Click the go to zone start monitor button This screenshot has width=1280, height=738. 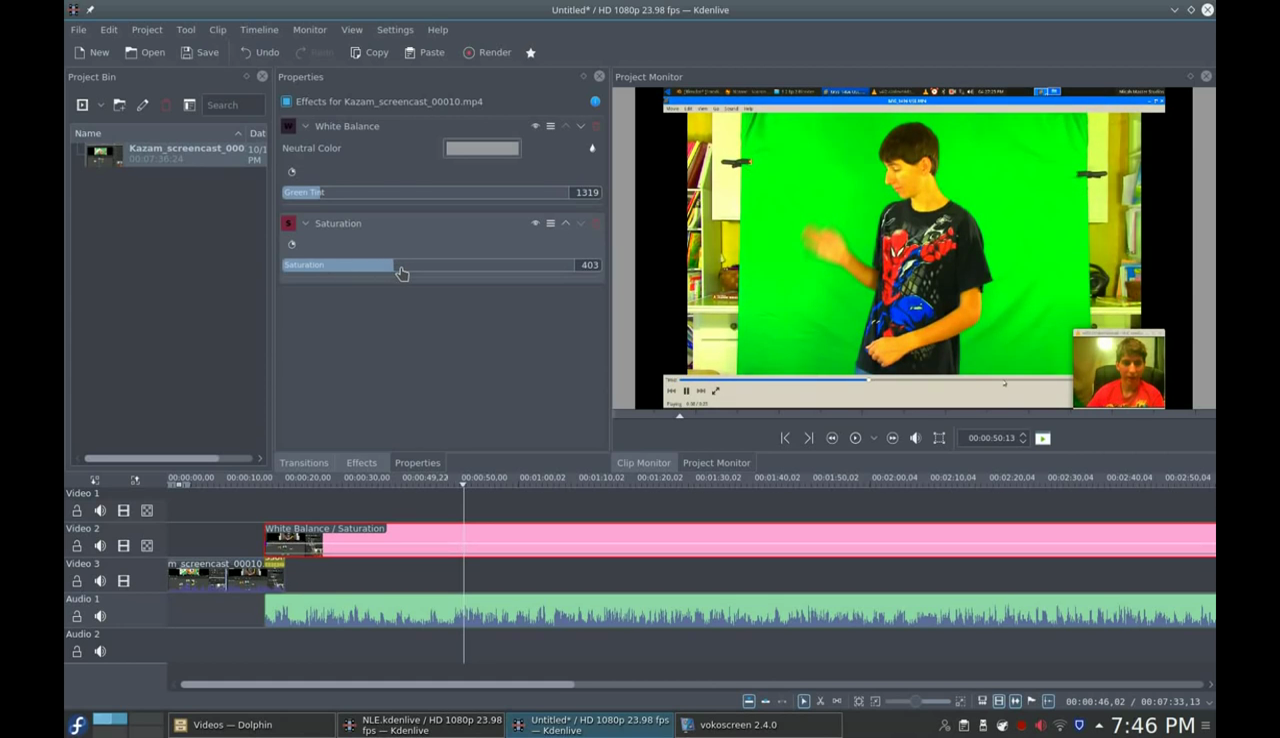tap(785, 438)
